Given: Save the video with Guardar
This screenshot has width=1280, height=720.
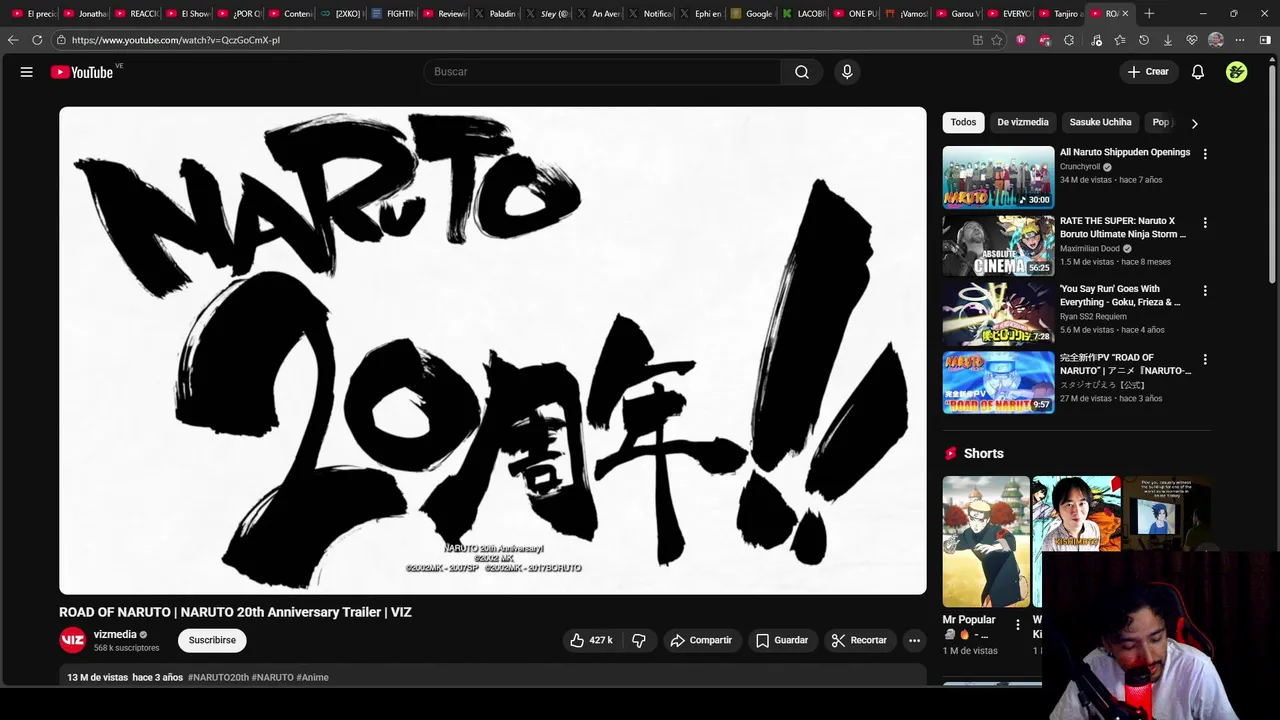Looking at the screenshot, I should tap(782, 640).
